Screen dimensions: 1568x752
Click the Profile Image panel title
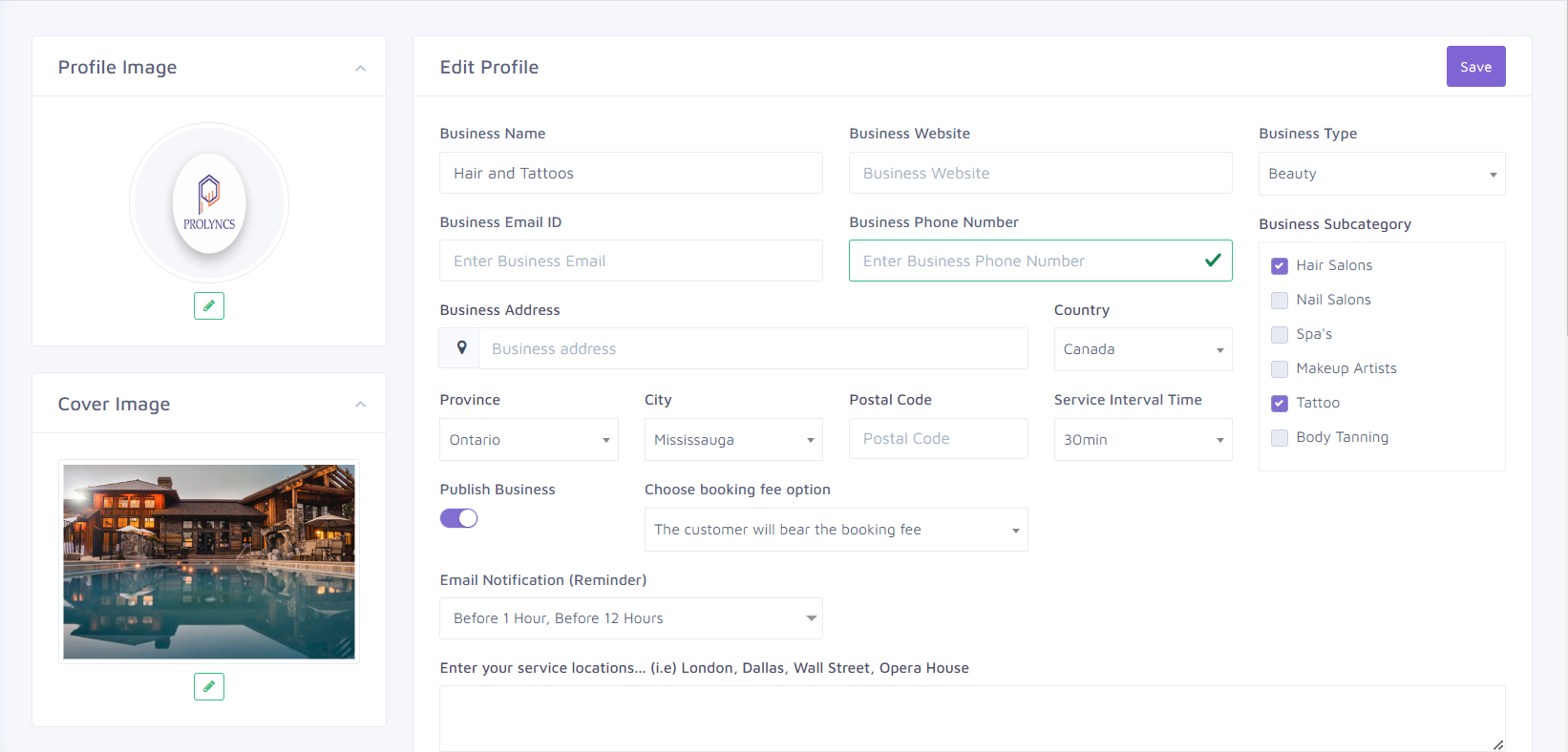tap(117, 68)
